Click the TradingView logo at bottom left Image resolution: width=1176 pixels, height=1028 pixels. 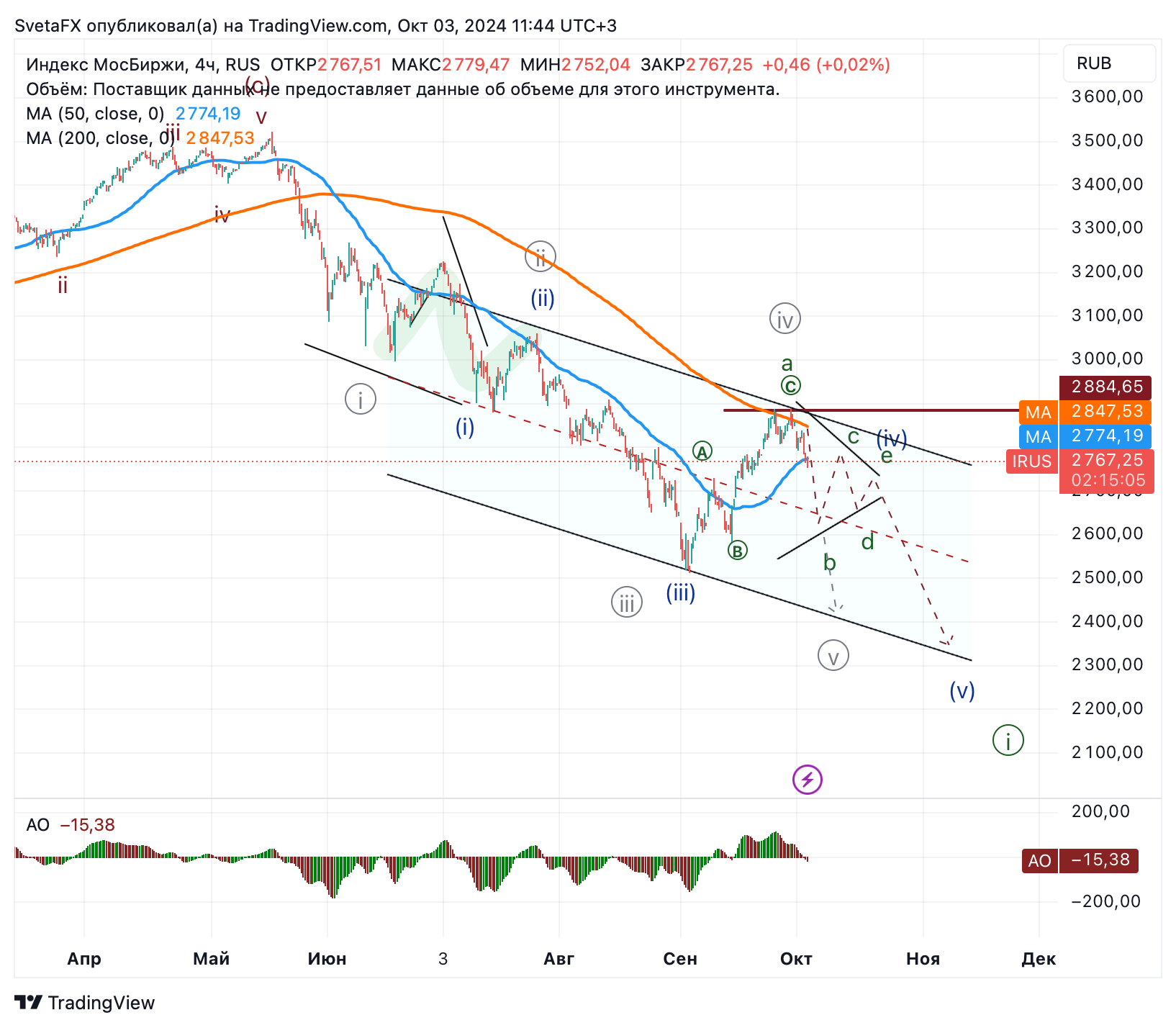[29, 1001]
